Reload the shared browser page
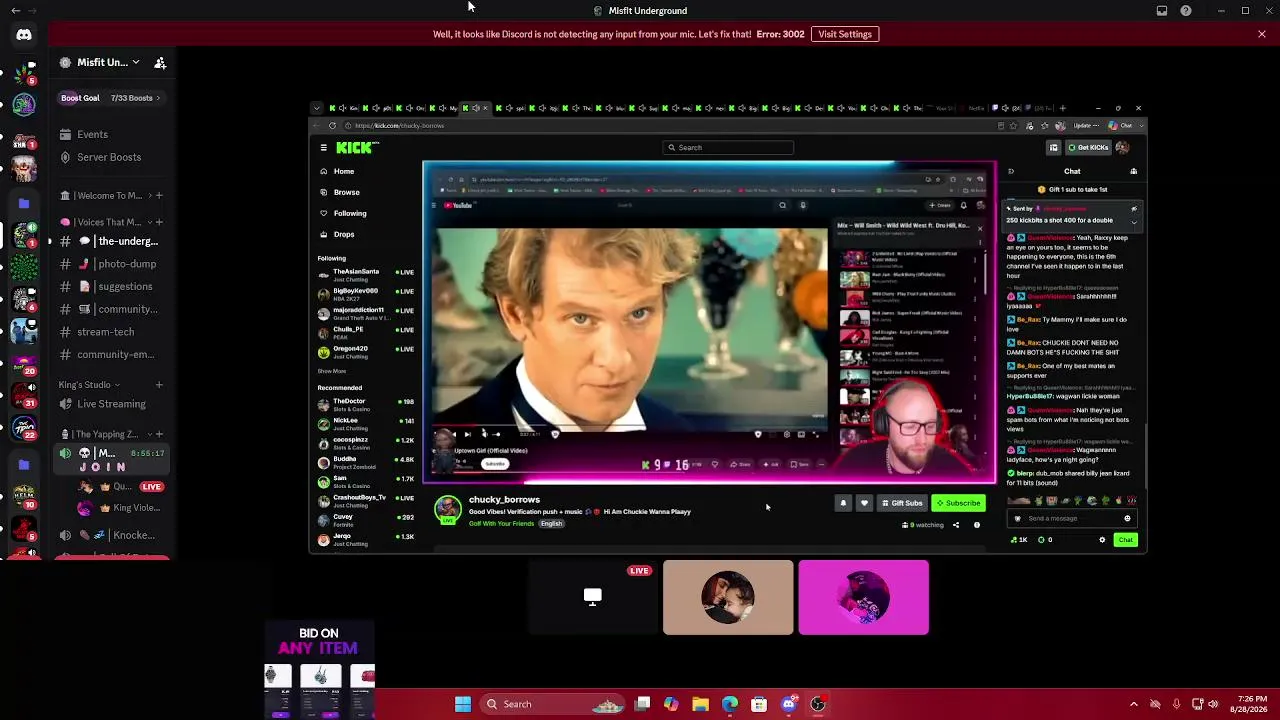The height and width of the screenshot is (720, 1280). (x=332, y=126)
